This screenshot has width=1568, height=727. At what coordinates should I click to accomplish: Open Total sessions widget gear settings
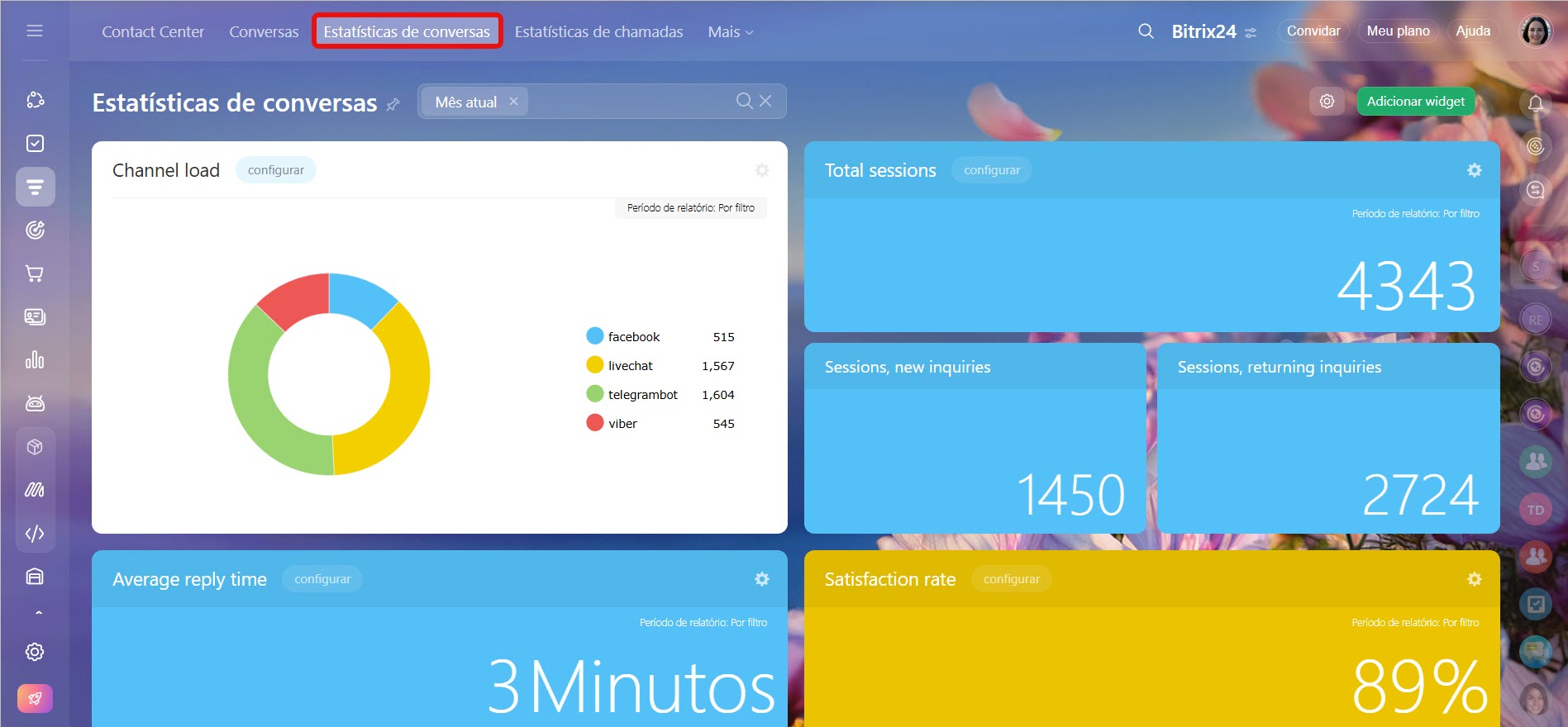coord(1474,170)
